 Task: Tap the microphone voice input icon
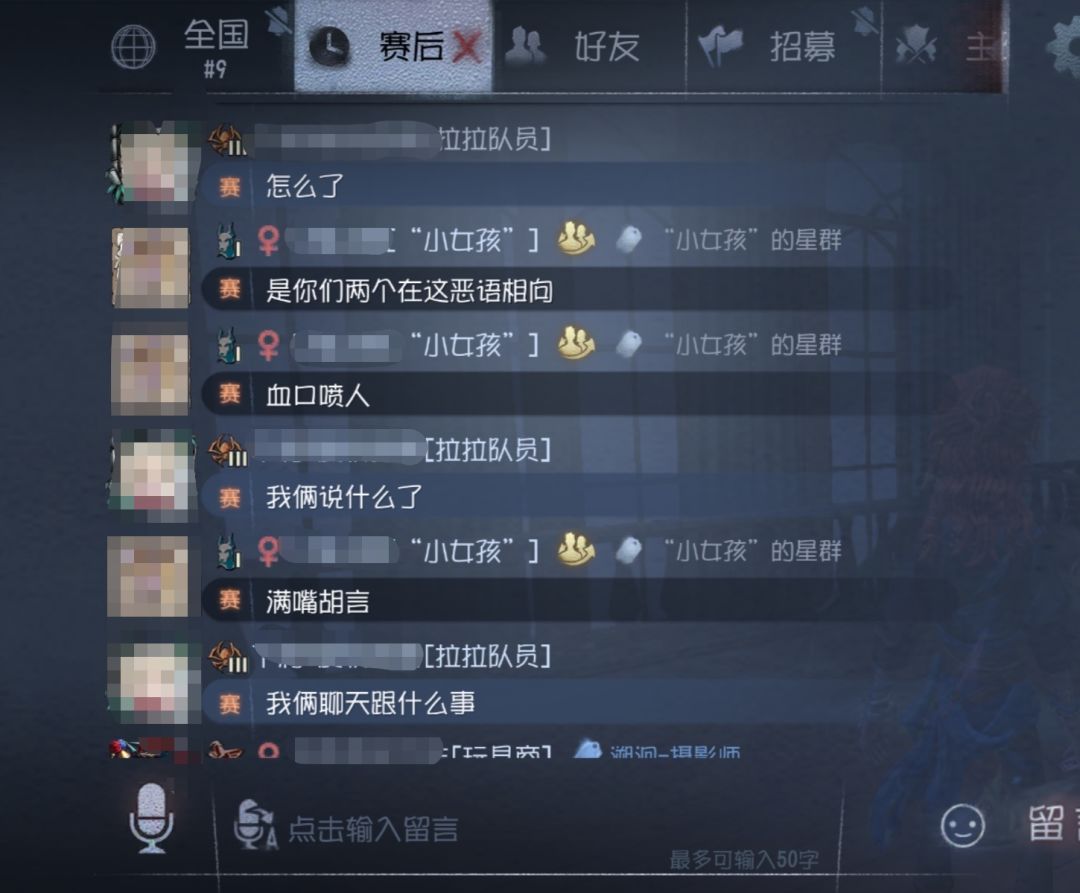pos(152,817)
